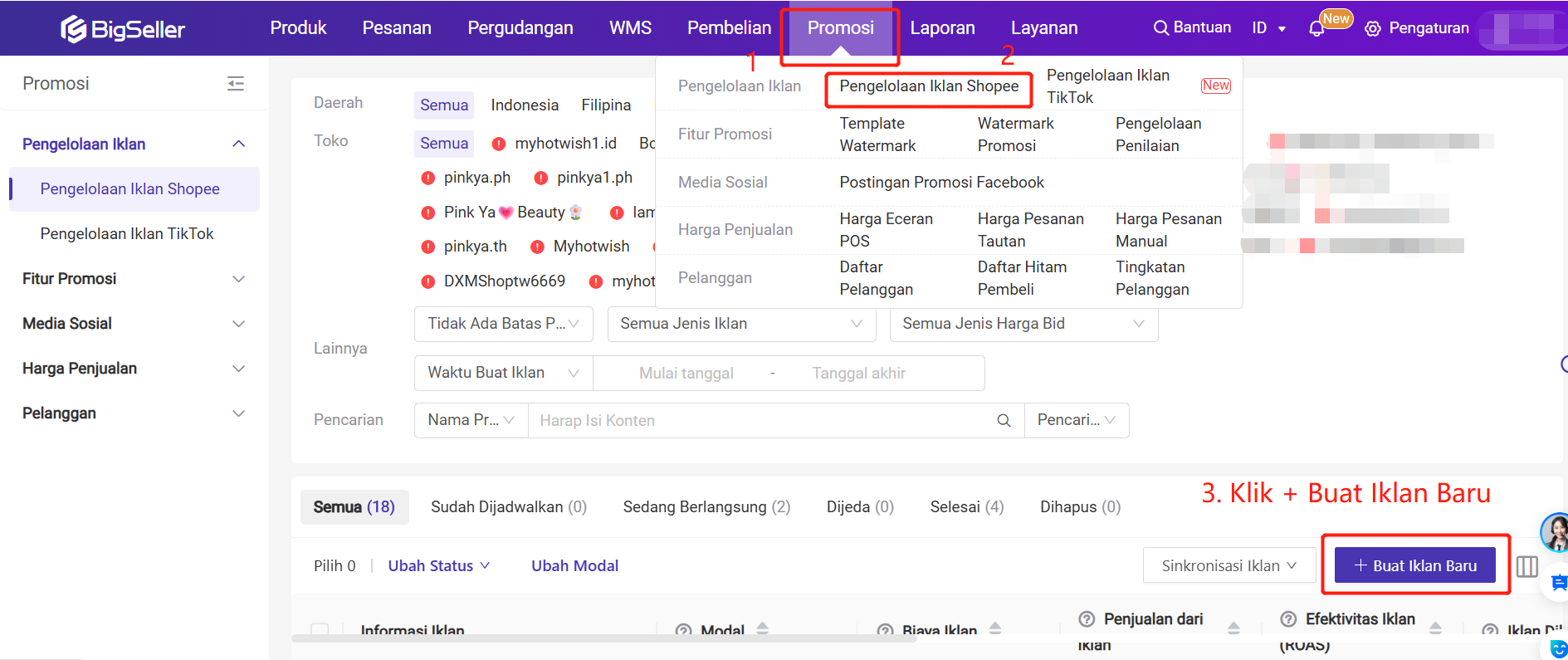Select pinkya.th store filter

475,247
